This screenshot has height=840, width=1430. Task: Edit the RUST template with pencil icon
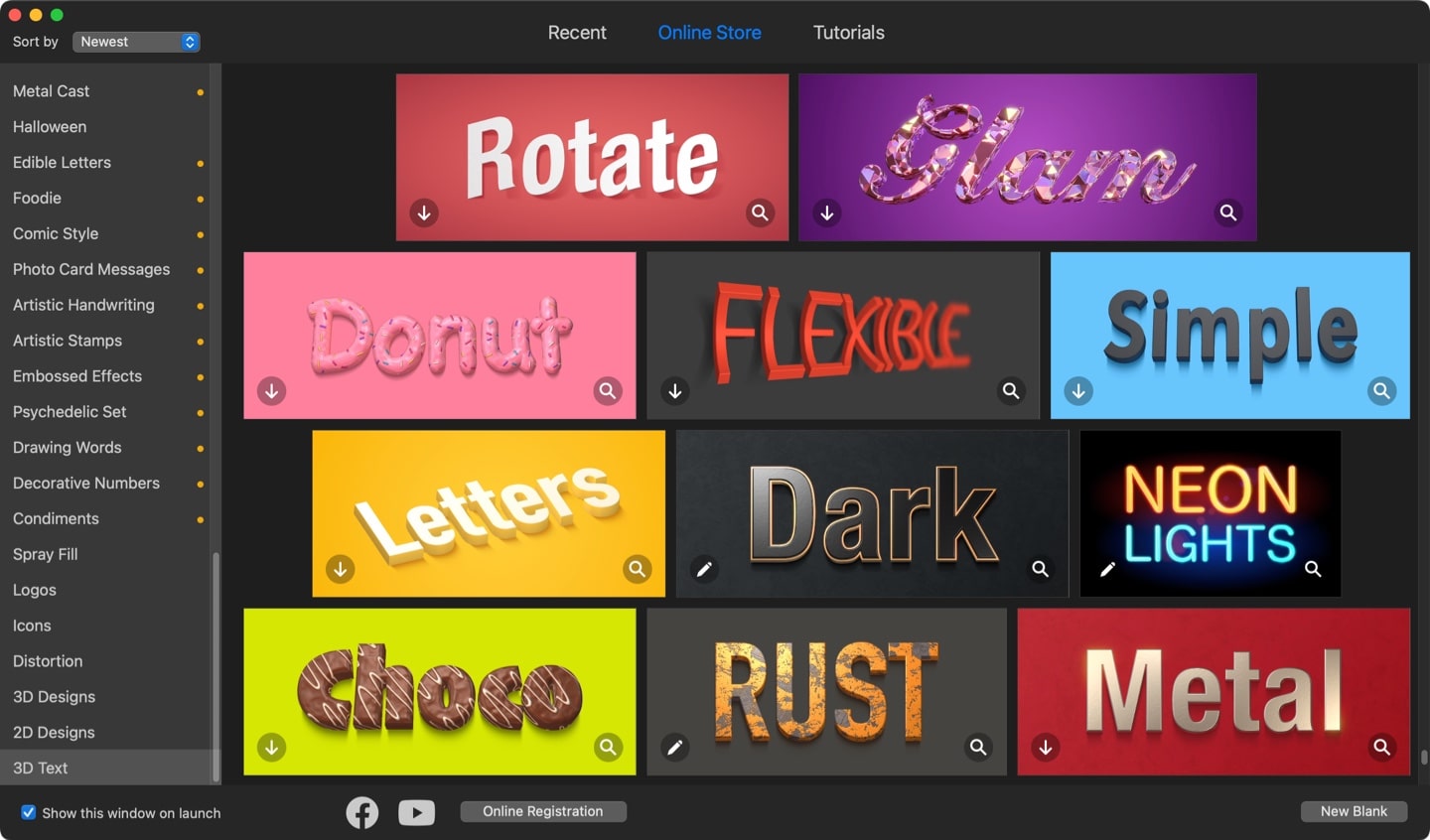[675, 747]
